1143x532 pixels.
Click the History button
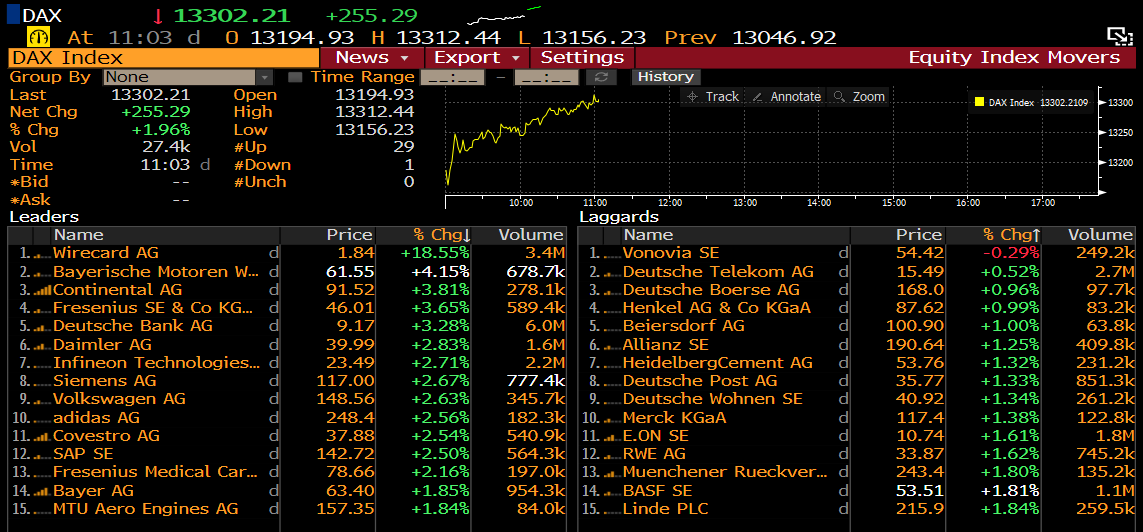point(666,77)
